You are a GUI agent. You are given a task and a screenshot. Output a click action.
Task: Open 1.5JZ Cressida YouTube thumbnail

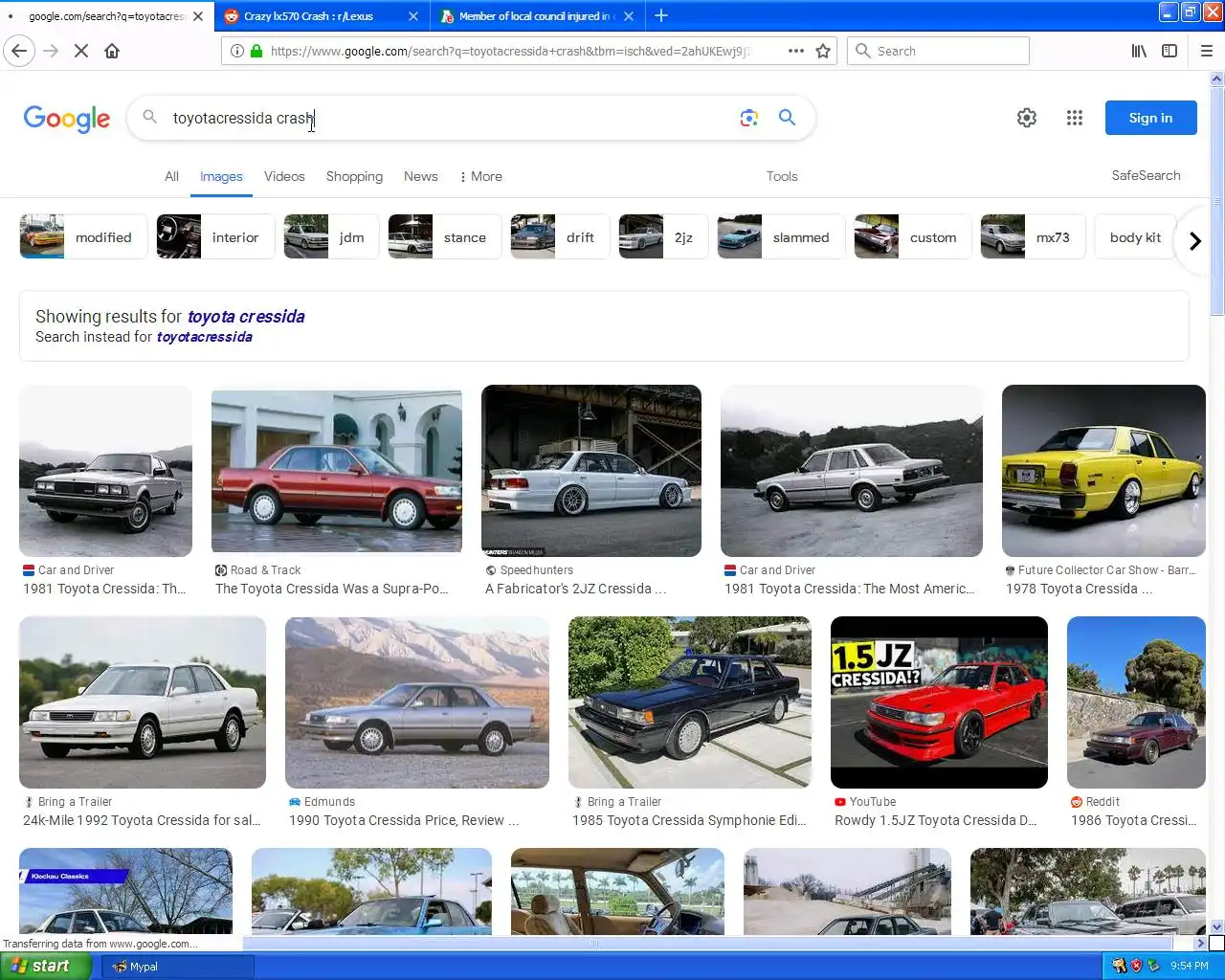click(x=939, y=702)
